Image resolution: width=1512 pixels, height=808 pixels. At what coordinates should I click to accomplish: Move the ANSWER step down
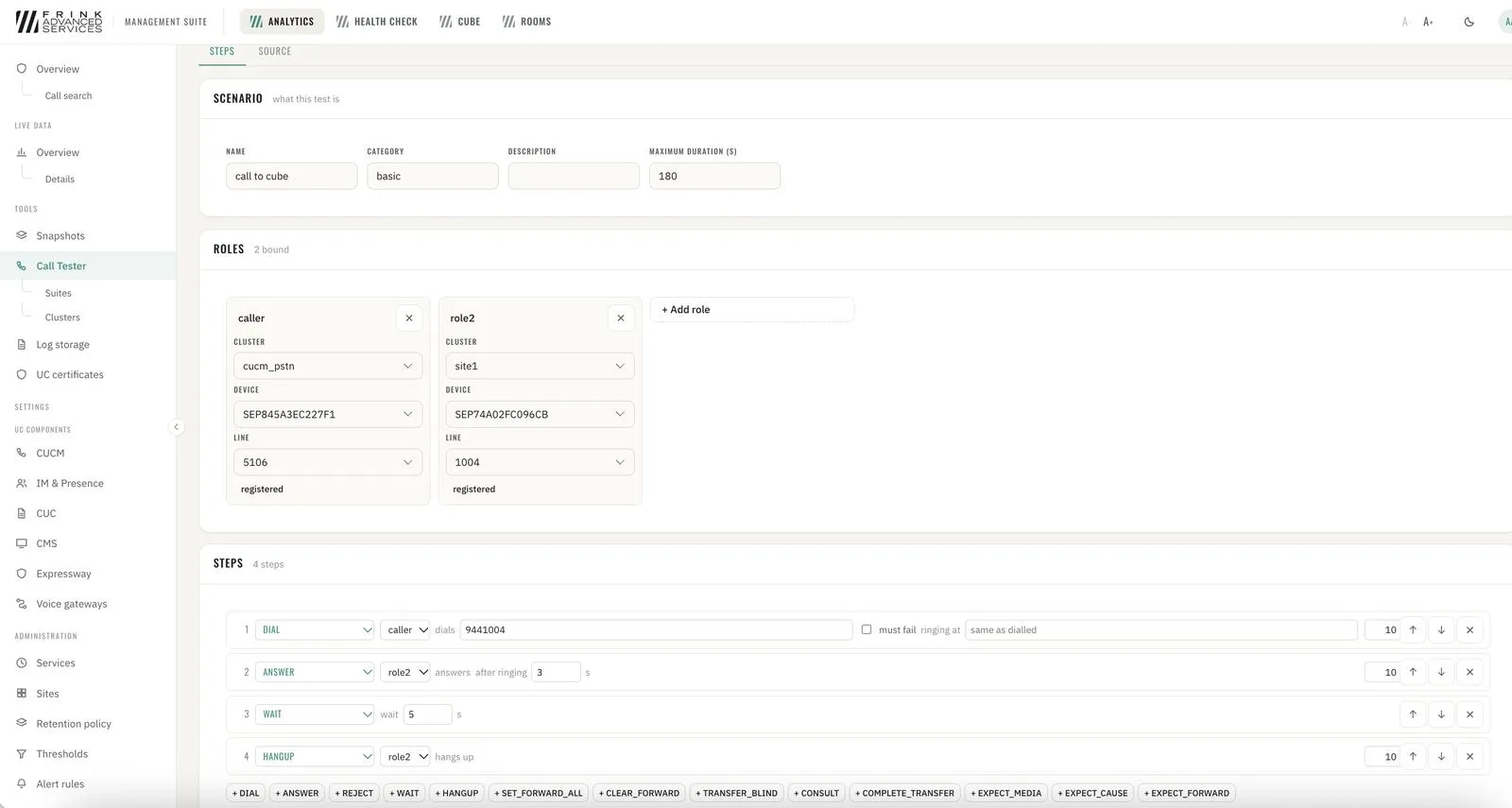[x=1441, y=673]
